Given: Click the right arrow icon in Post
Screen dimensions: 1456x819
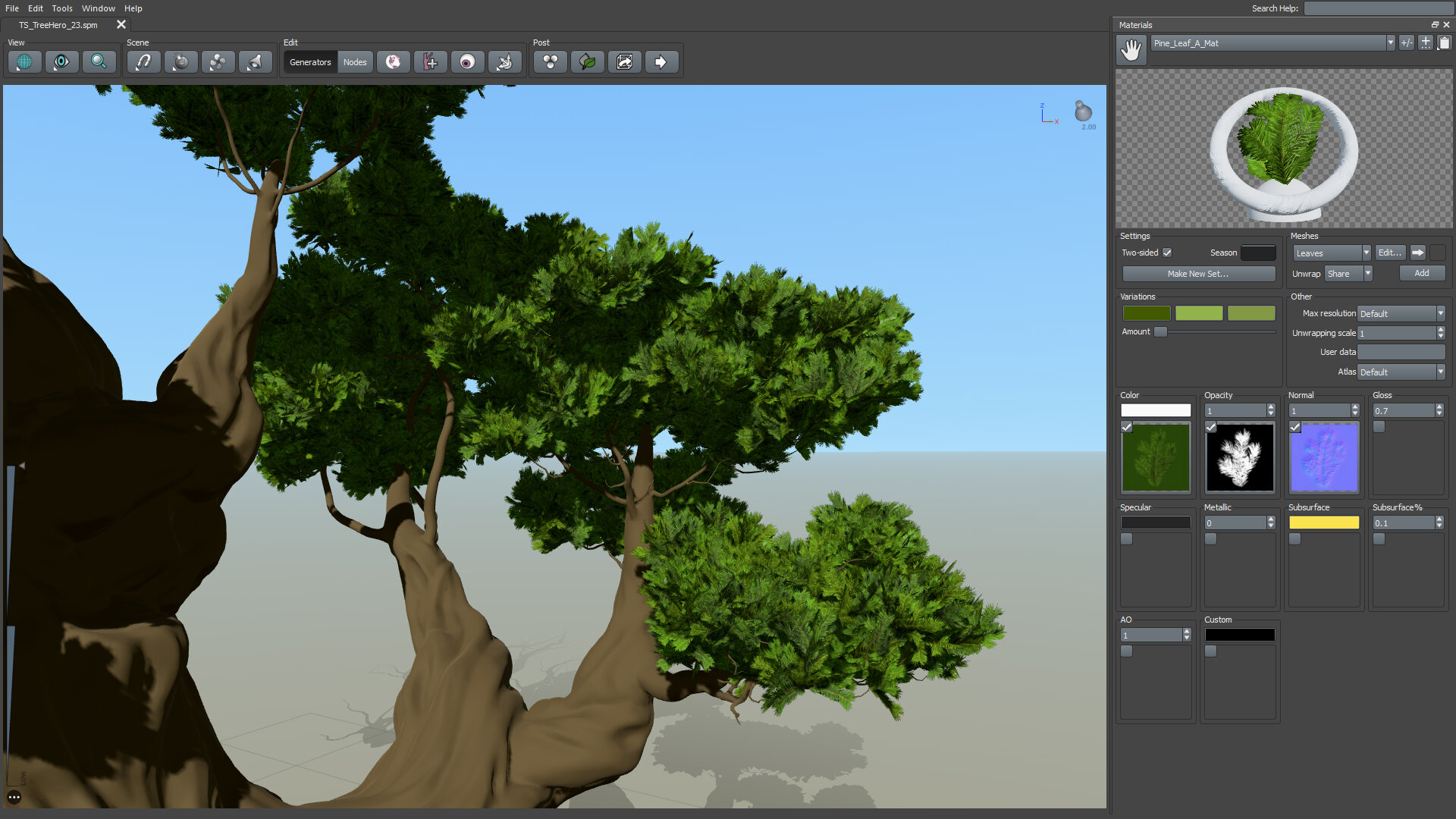Looking at the screenshot, I should point(661,62).
